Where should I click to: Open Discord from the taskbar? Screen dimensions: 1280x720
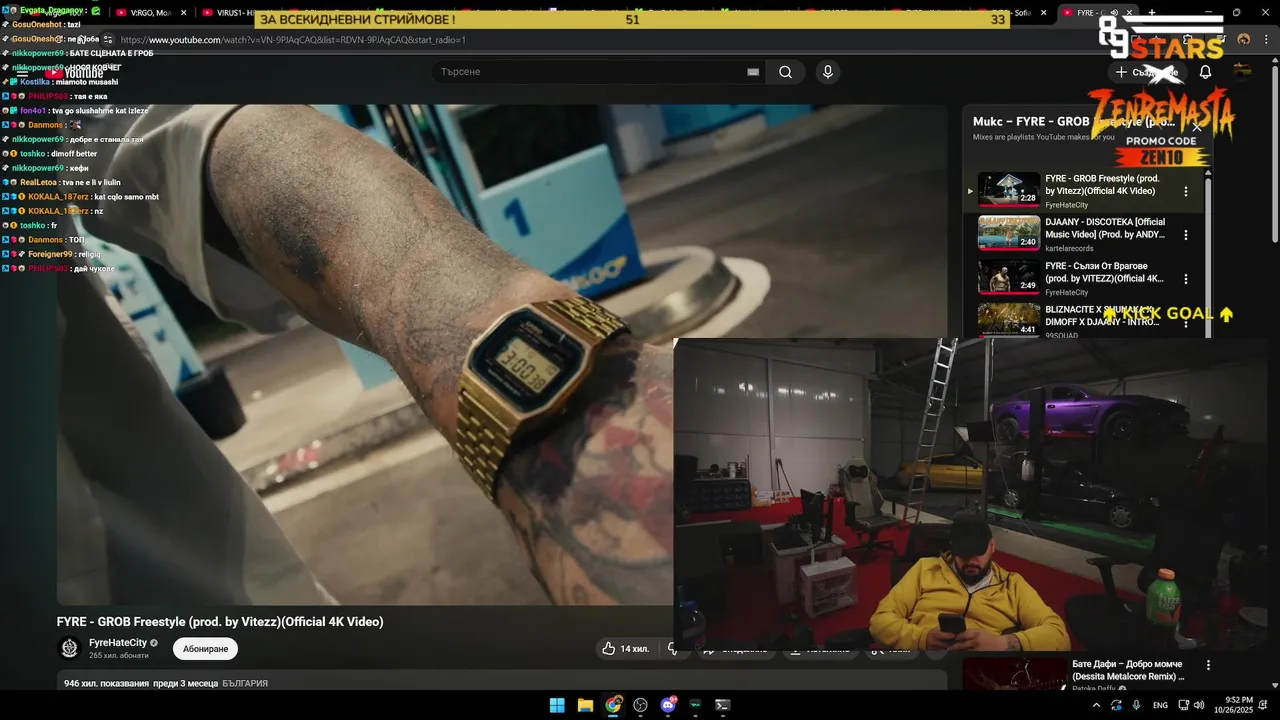(x=668, y=705)
